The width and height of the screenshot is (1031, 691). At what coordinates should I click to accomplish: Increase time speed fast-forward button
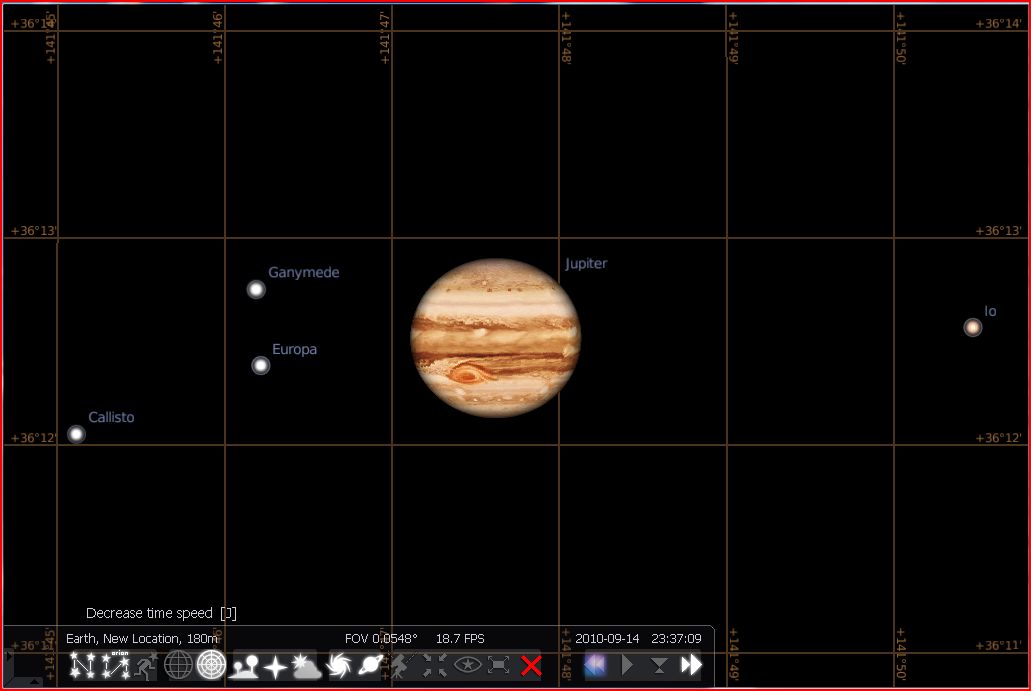point(691,665)
